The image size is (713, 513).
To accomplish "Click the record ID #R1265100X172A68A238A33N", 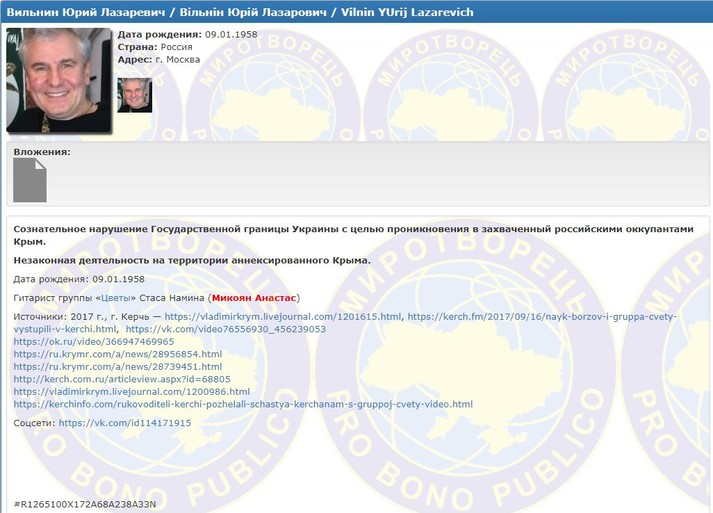I will coord(85,503).
